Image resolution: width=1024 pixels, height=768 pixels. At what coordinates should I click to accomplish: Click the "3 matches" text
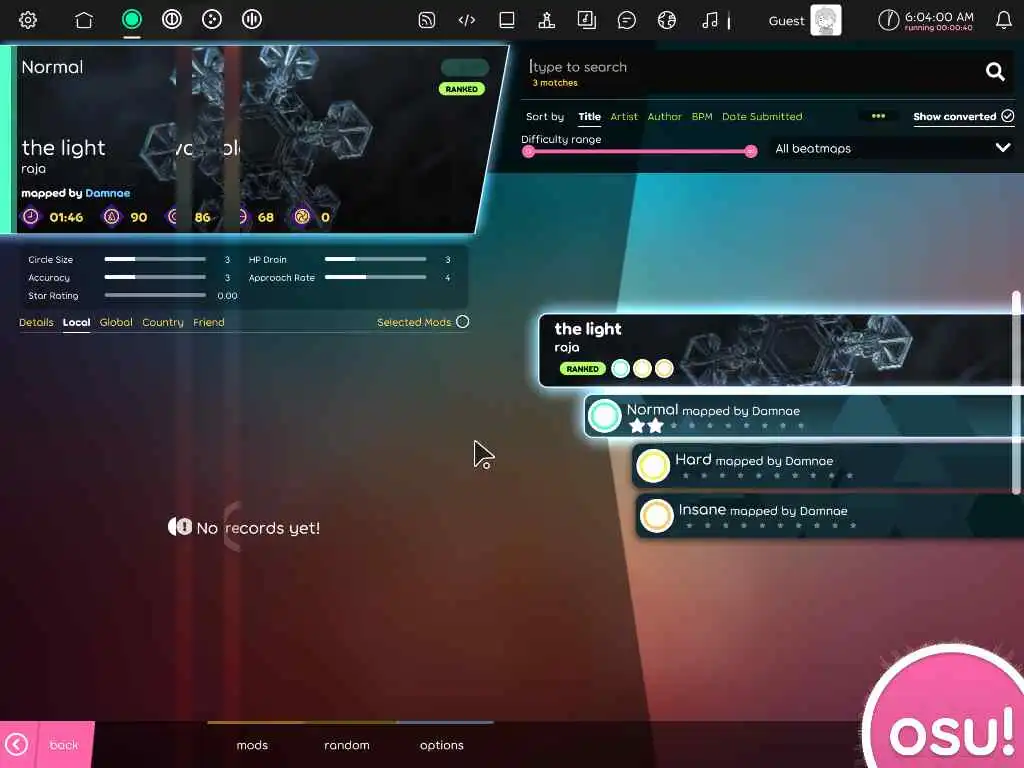click(x=555, y=83)
